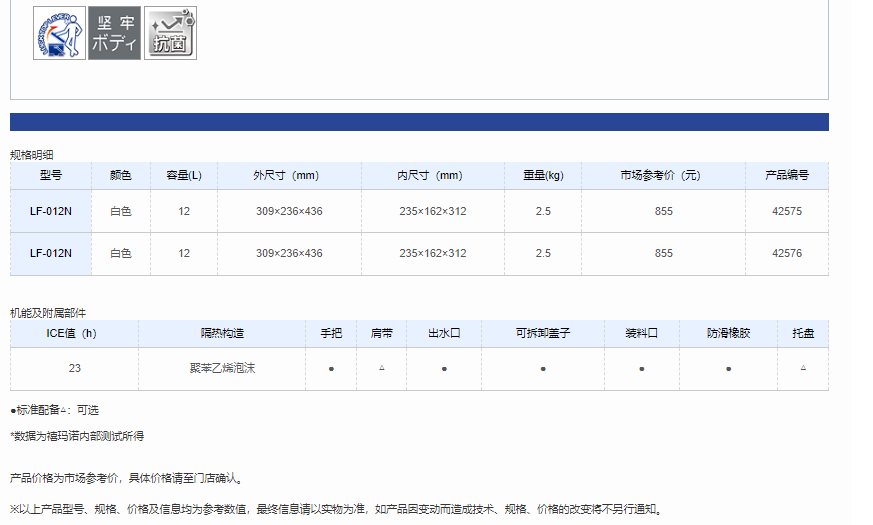Screen dimensions: 873x525
Task: Click the standard dot under 装料口
Action: click(x=642, y=369)
